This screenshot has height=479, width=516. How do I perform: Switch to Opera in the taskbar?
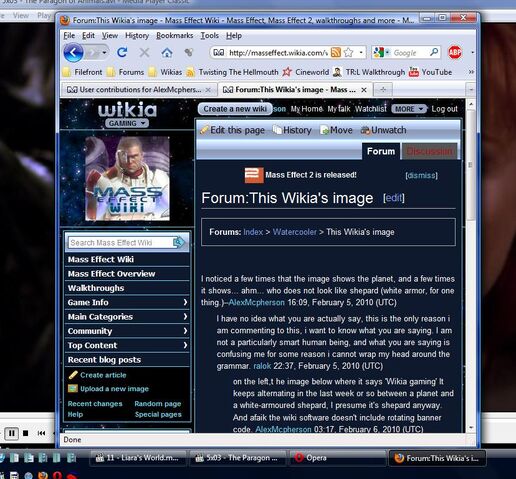337,458
